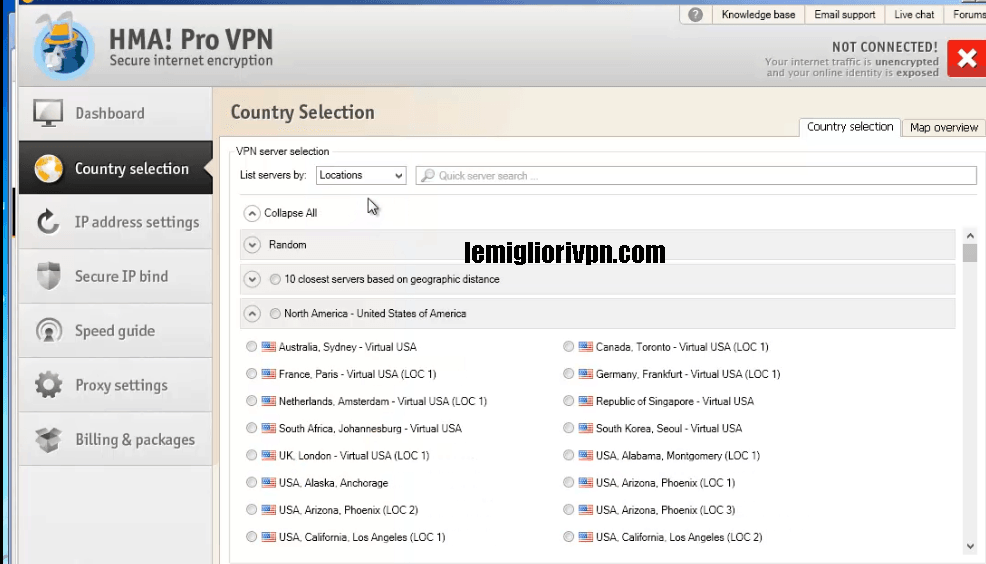The width and height of the screenshot is (986, 564).
Task: Click the red not-connected X icon
Action: pyautogui.click(x=967, y=58)
